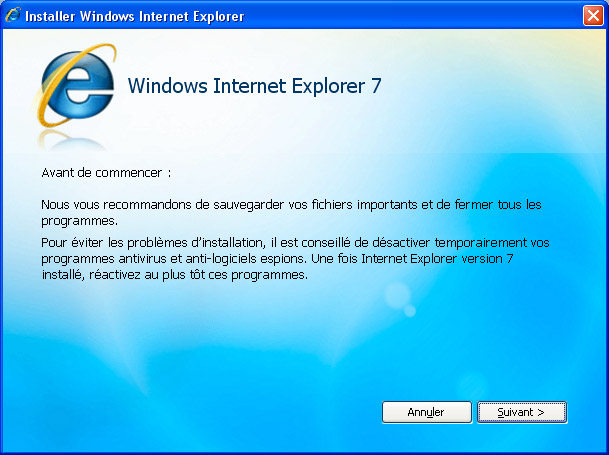Click the empty blue title bar area
The image size is (609, 455).
tap(412, 16)
